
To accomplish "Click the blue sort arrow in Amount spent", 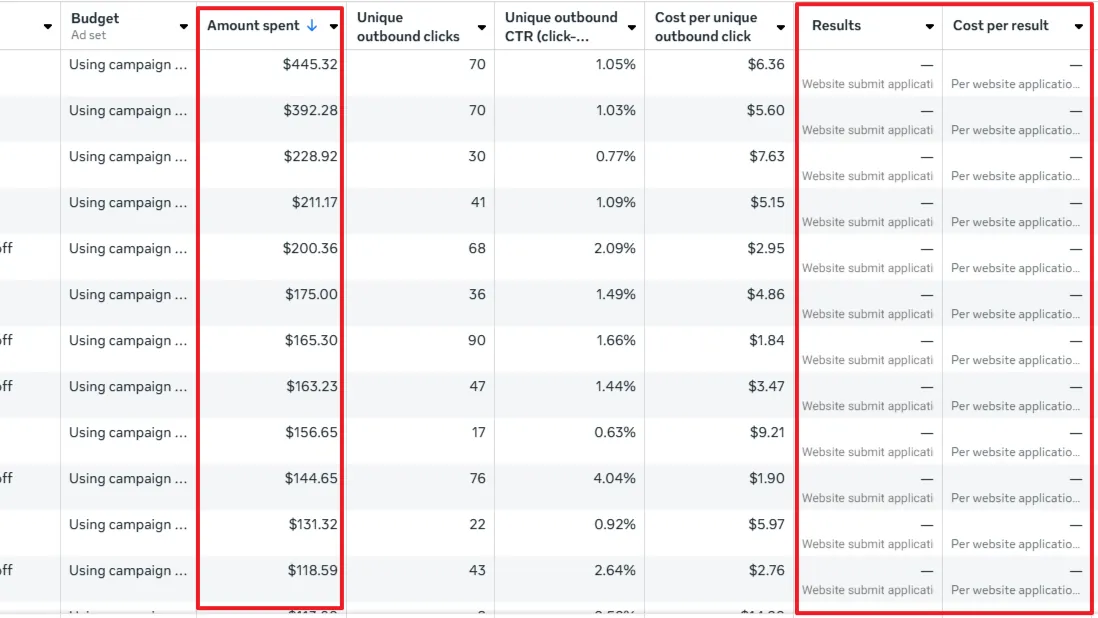I will tap(312, 25).
